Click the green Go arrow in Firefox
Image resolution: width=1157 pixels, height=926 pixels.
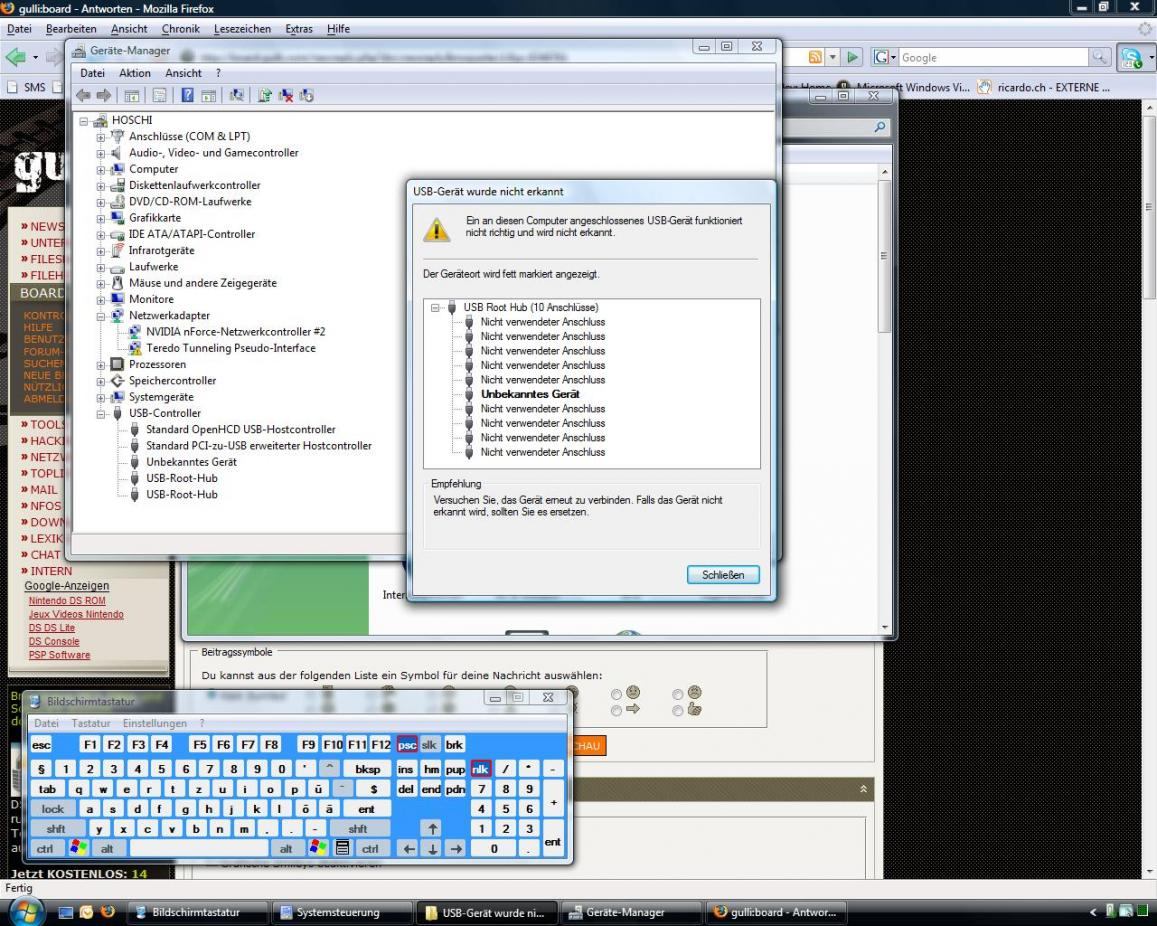pos(853,58)
